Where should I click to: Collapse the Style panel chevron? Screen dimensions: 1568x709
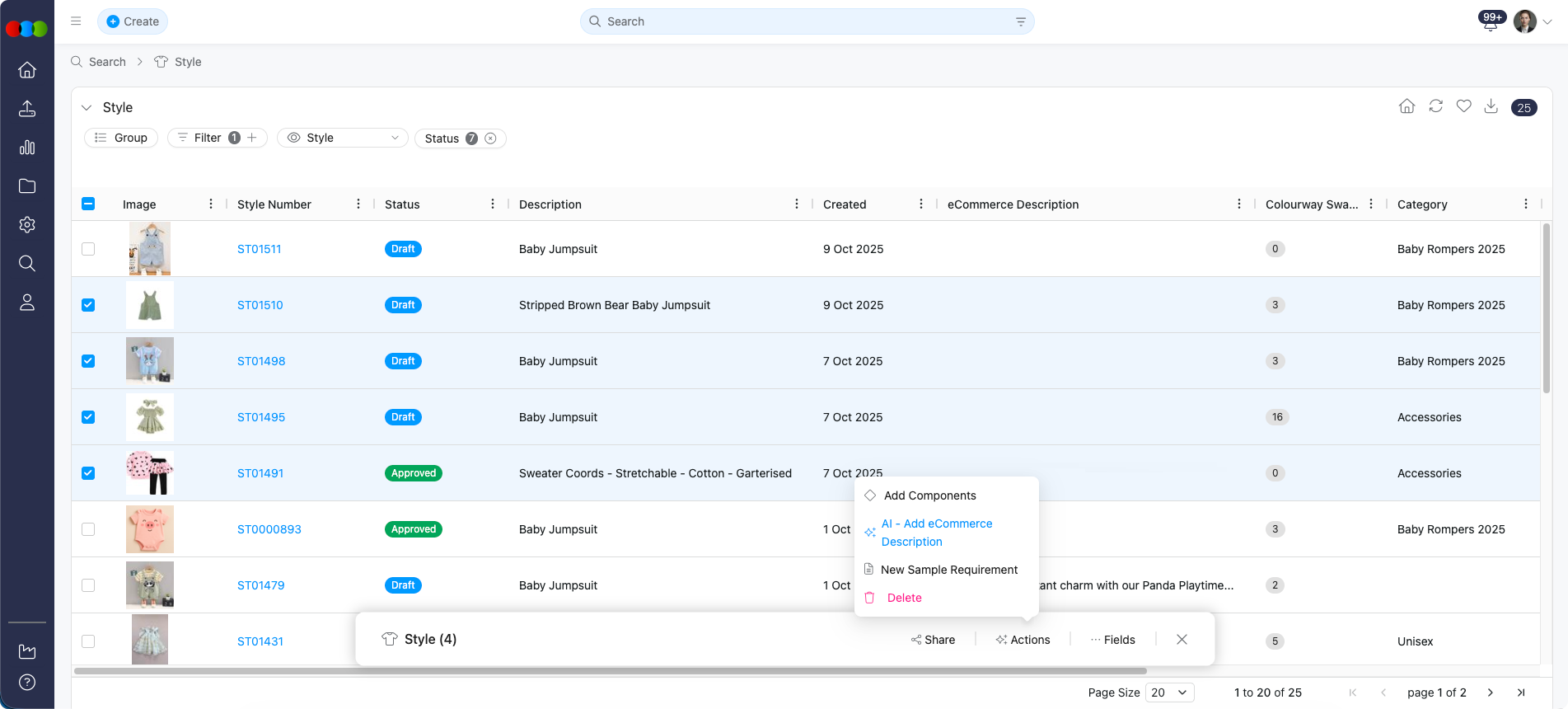tap(87, 108)
